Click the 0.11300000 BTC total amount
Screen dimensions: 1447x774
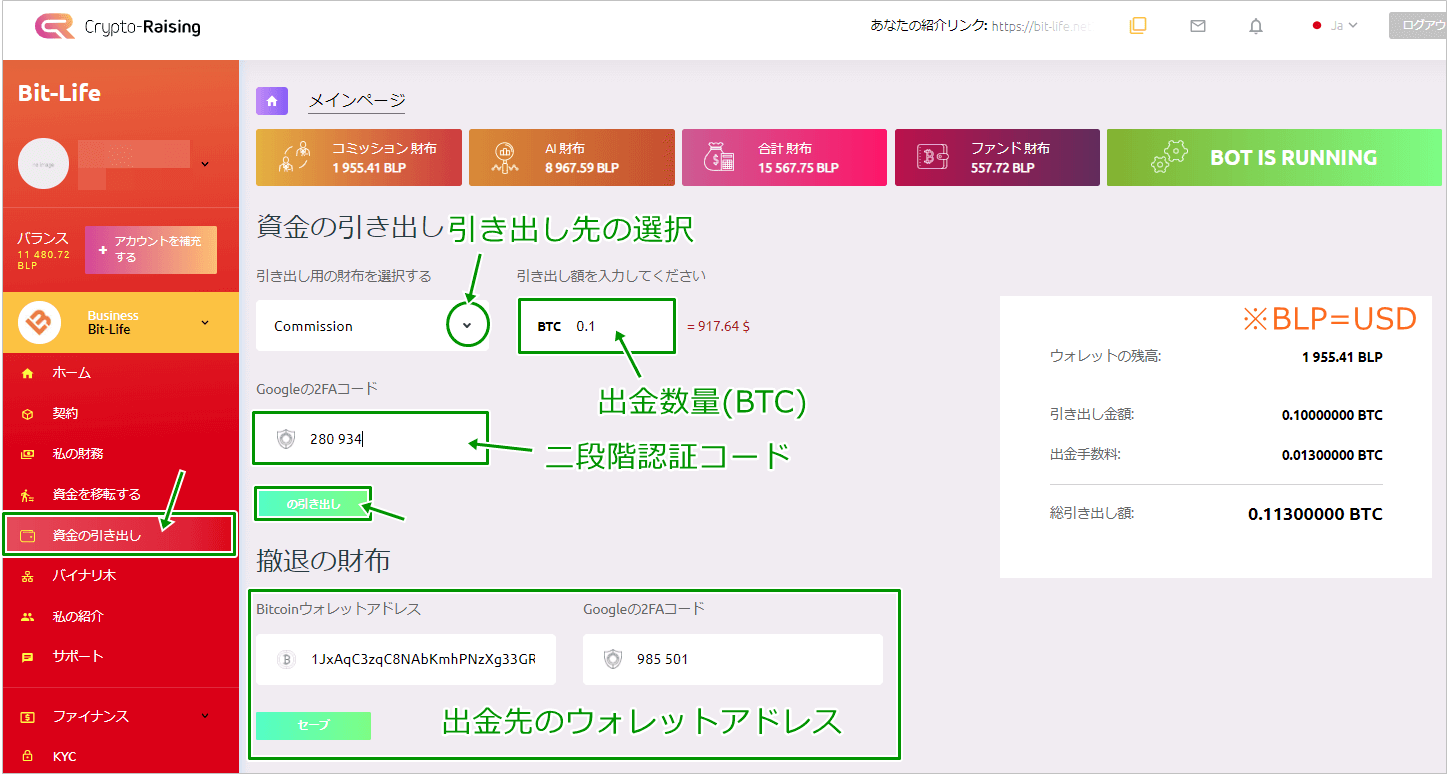1315,514
